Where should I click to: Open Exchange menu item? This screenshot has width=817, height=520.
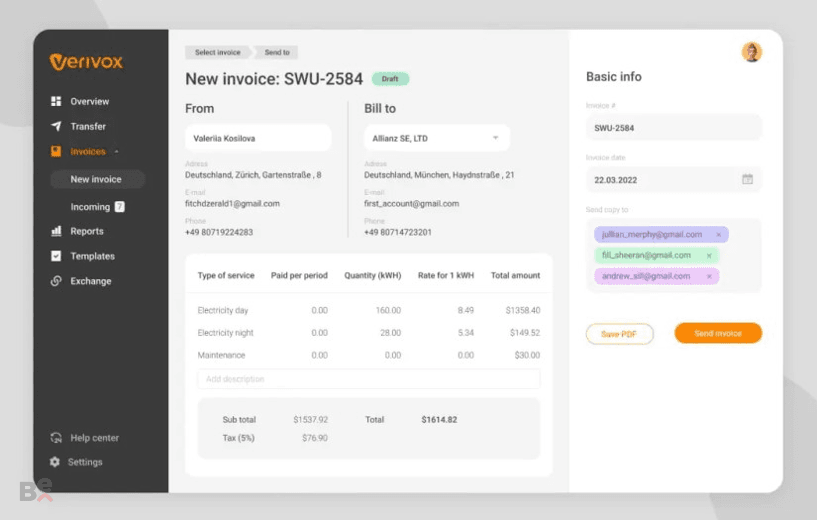pos(91,281)
